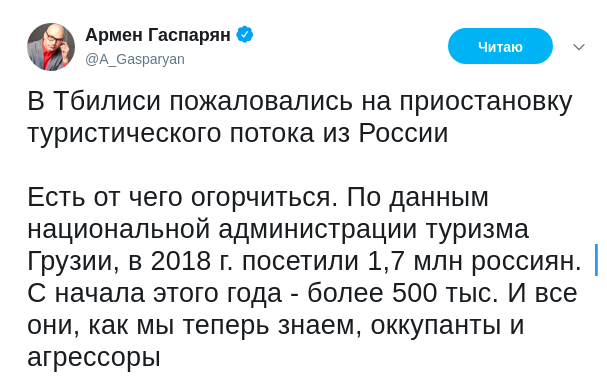This screenshot has height=383, width=607.
Task: Click the final word "агрессоры"
Action: point(94,358)
